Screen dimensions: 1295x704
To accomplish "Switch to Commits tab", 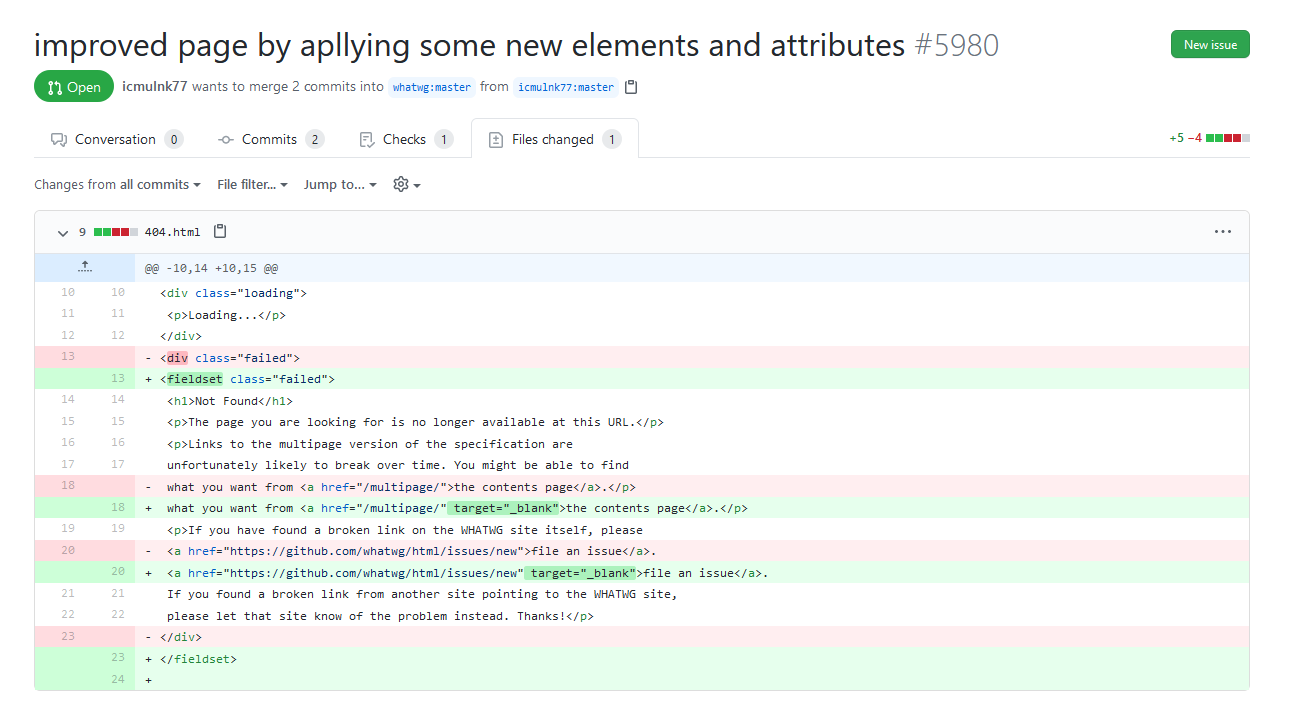I will pos(271,139).
